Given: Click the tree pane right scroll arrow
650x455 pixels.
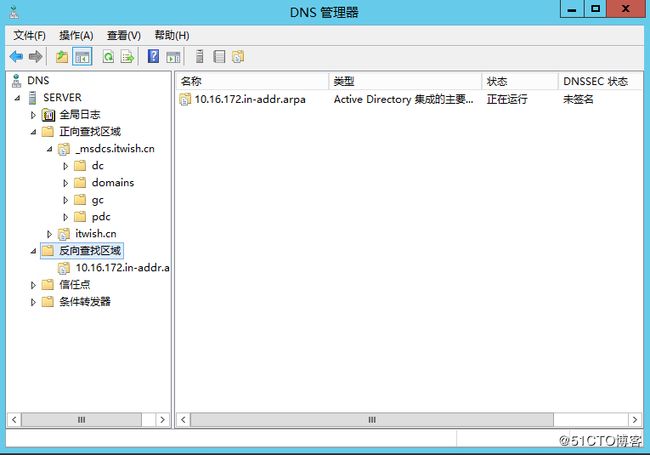Looking at the screenshot, I should pyautogui.click(x=162, y=420).
